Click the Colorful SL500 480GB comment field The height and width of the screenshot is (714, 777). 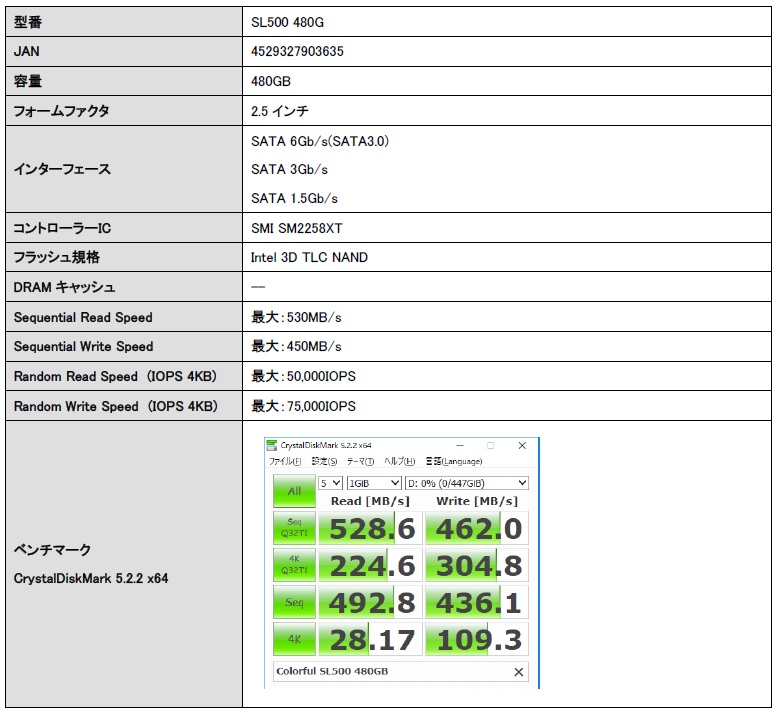tap(391, 671)
